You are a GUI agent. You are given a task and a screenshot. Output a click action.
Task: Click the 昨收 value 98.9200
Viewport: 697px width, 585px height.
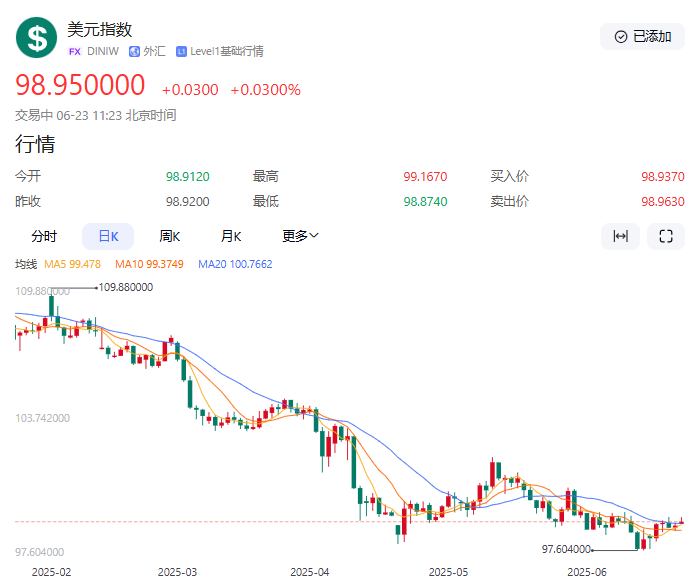click(188, 202)
